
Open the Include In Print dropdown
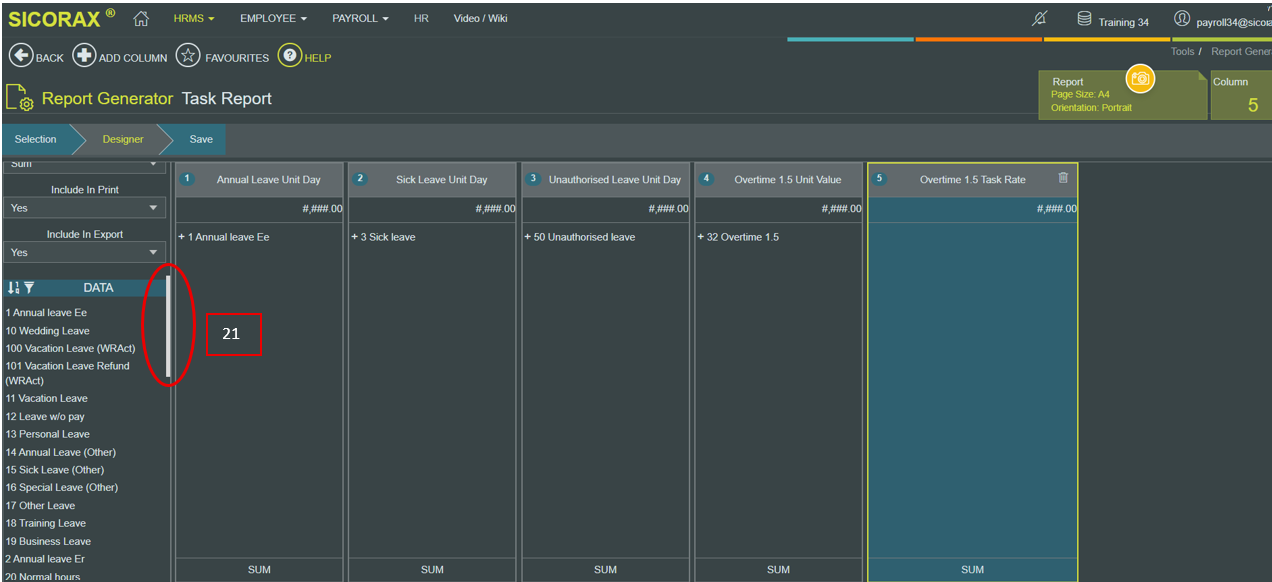coord(85,208)
